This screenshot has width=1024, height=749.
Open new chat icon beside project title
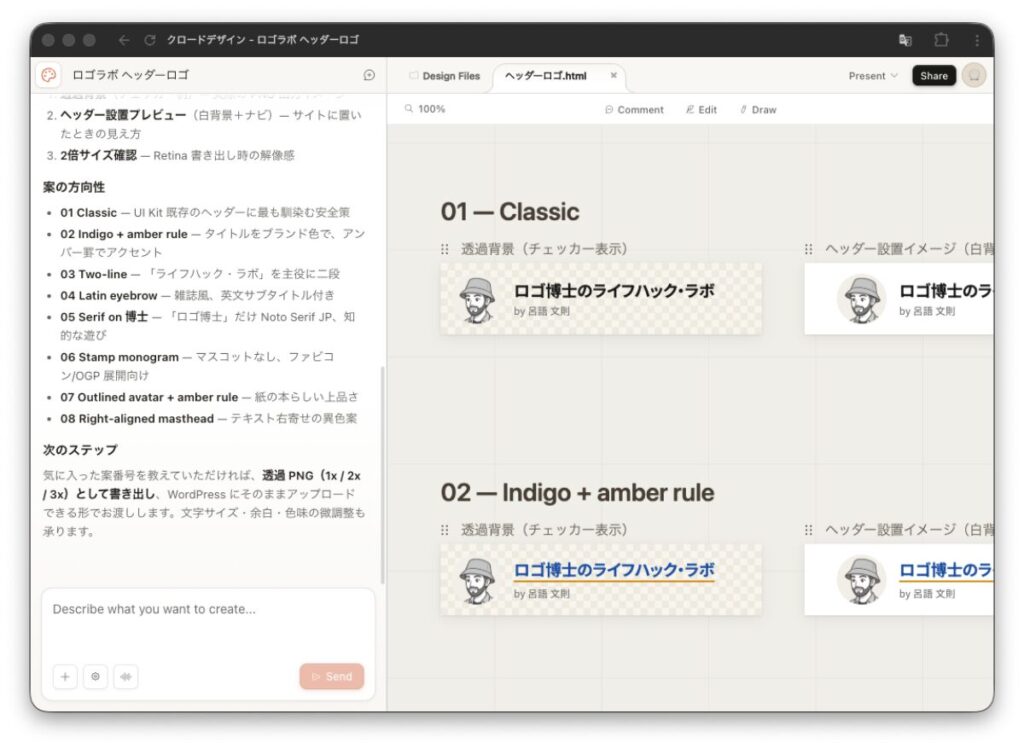point(369,75)
